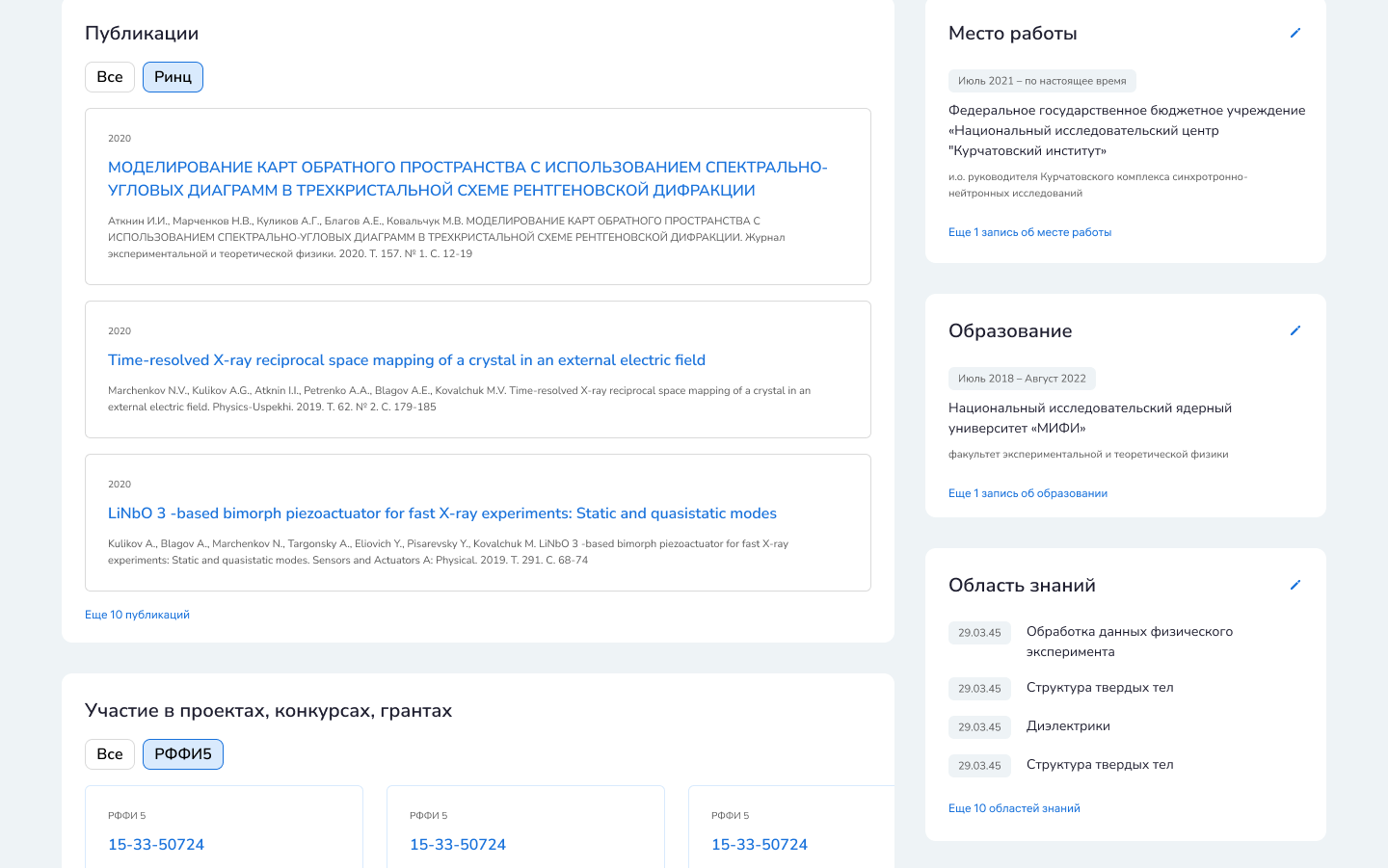Select the Все filter in projects section

pos(110,754)
